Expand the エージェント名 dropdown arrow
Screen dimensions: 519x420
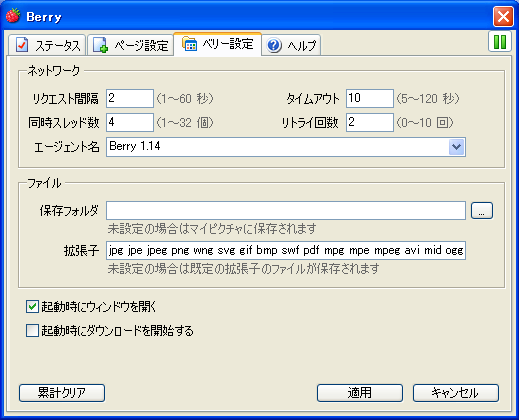click(x=456, y=147)
